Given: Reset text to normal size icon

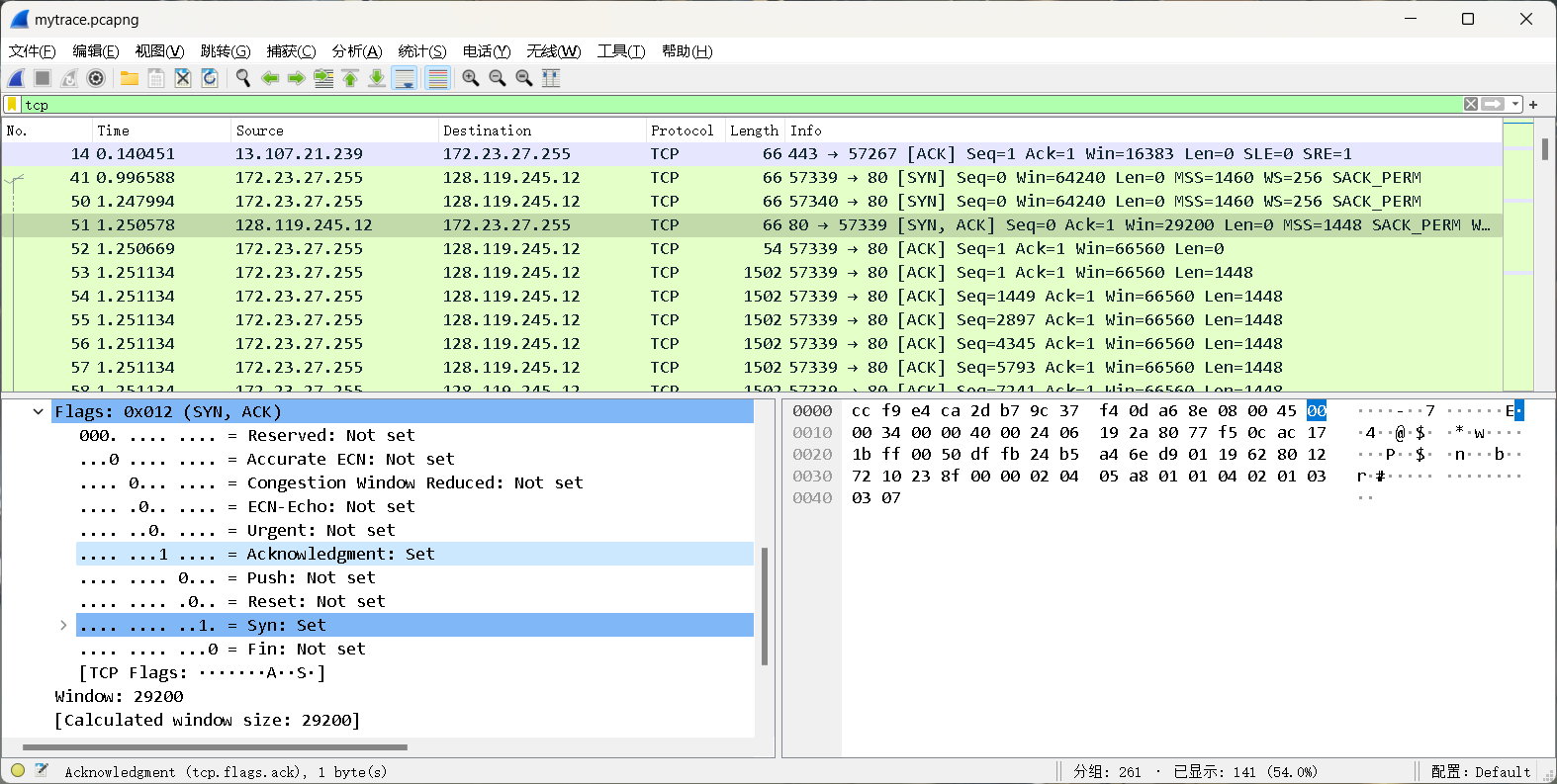Looking at the screenshot, I should 524,78.
